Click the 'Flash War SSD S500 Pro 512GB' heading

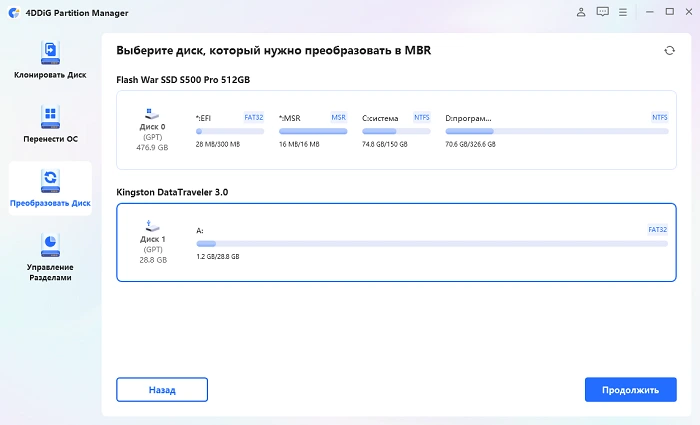pos(183,80)
